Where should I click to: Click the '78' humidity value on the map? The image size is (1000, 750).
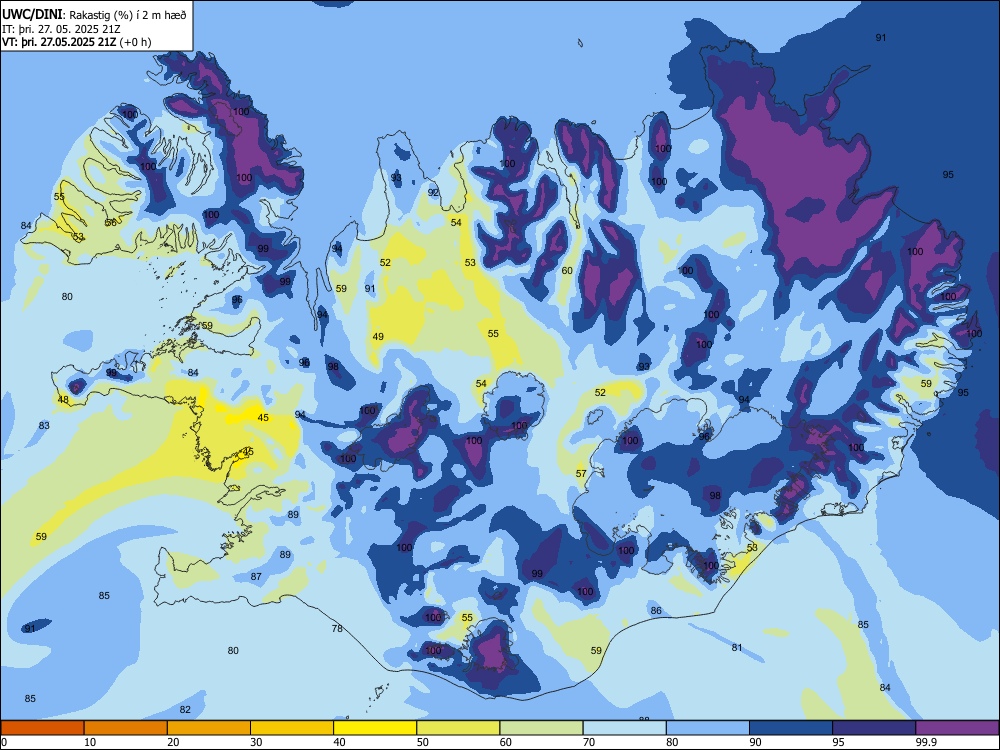point(337,628)
